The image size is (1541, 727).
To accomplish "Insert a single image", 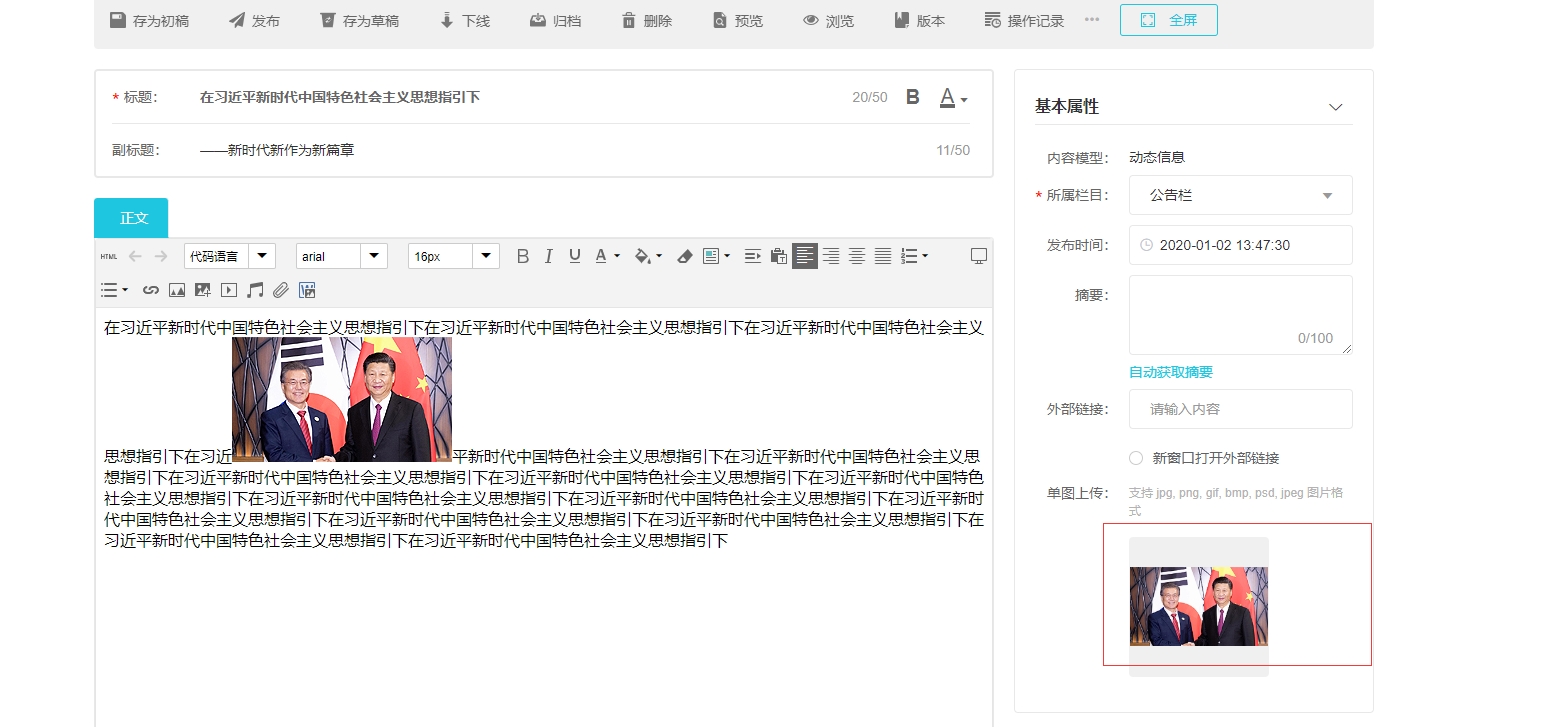I will tap(177, 290).
